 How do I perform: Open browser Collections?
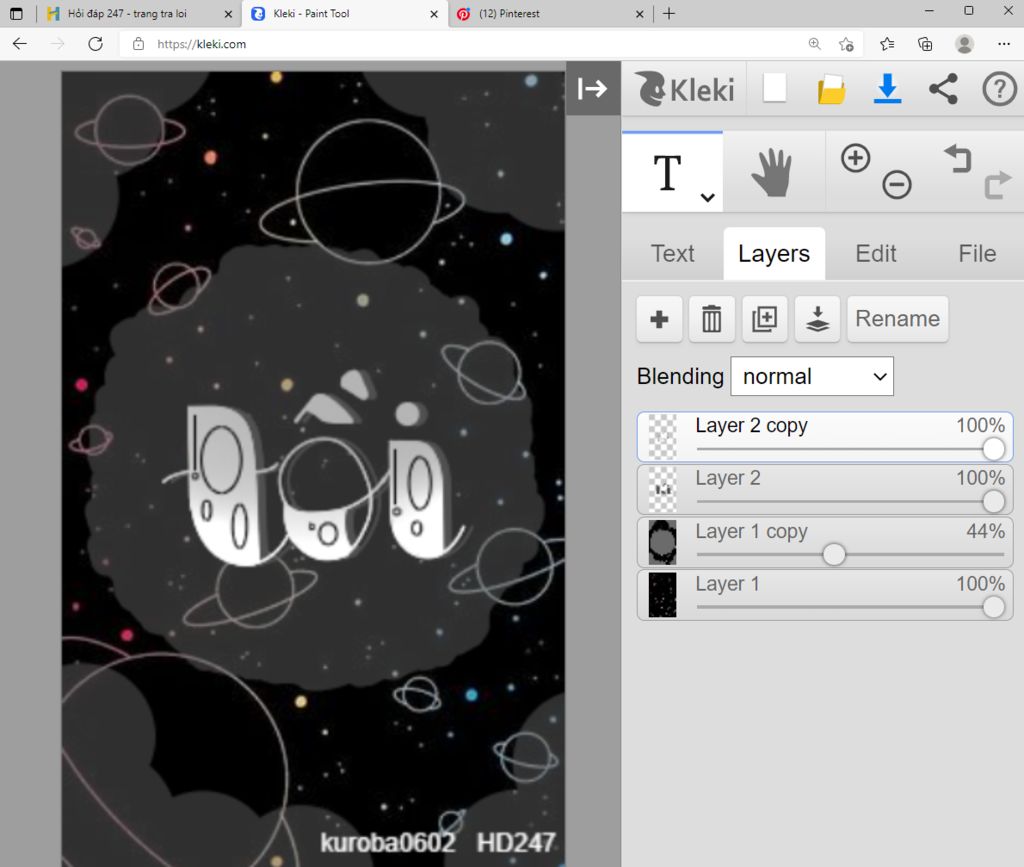coord(925,44)
